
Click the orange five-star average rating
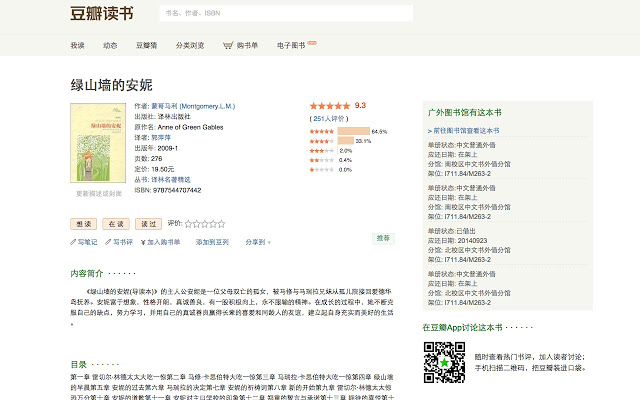330,106
